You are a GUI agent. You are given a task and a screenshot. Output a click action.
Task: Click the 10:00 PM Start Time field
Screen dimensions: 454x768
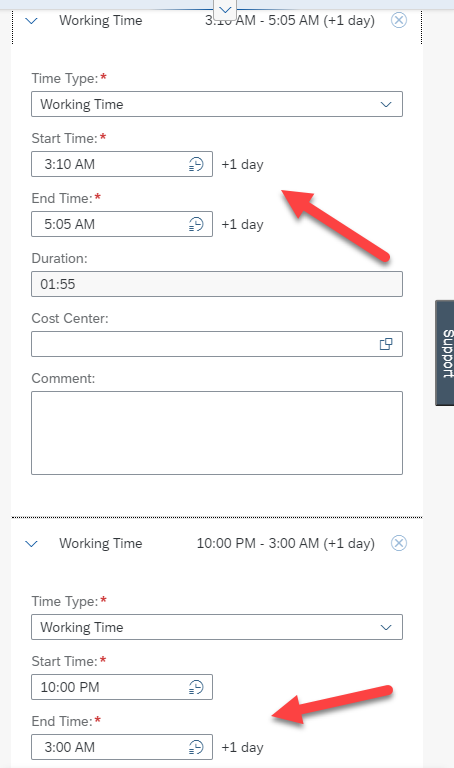click(122, 687)
